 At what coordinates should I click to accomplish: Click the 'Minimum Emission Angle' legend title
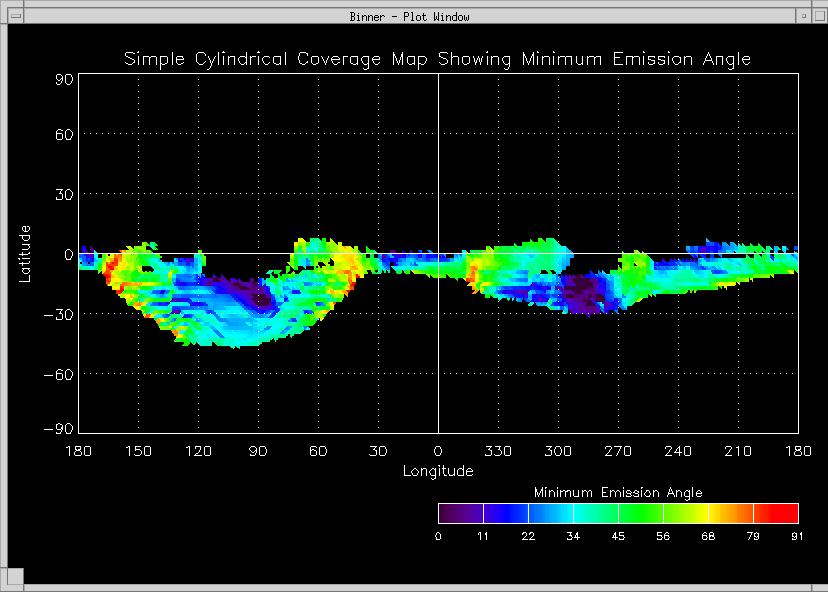pyautogui.click(x=617, y=492)
